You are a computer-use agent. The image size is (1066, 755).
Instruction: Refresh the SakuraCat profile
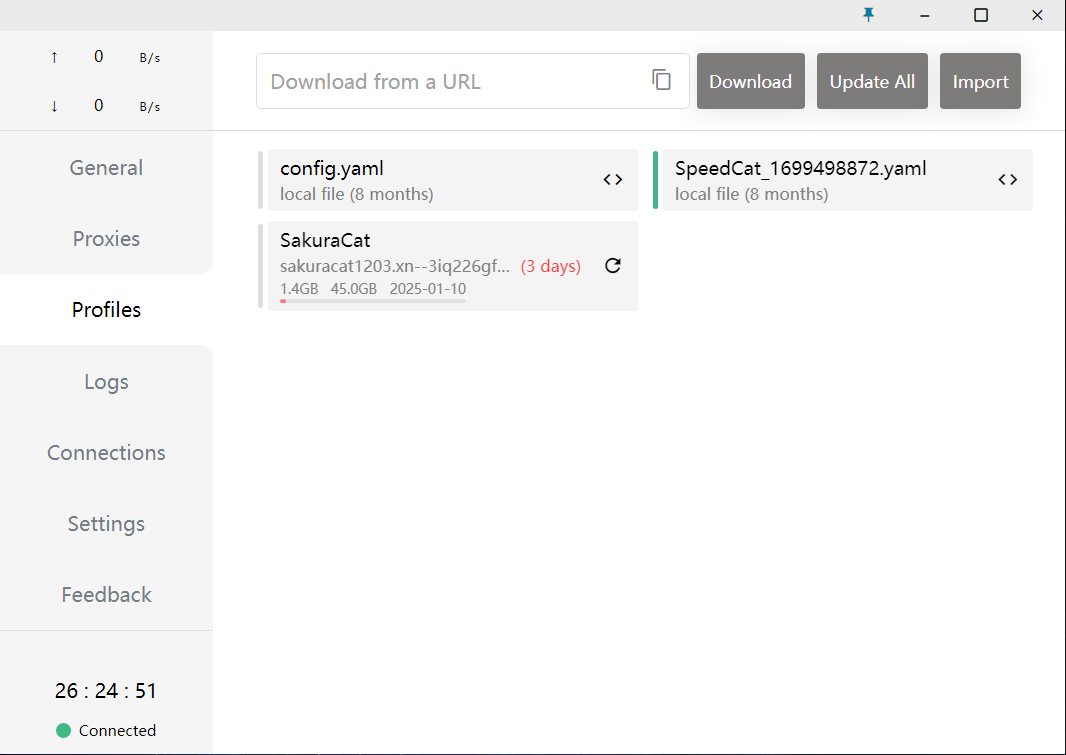tap(613, 266)
